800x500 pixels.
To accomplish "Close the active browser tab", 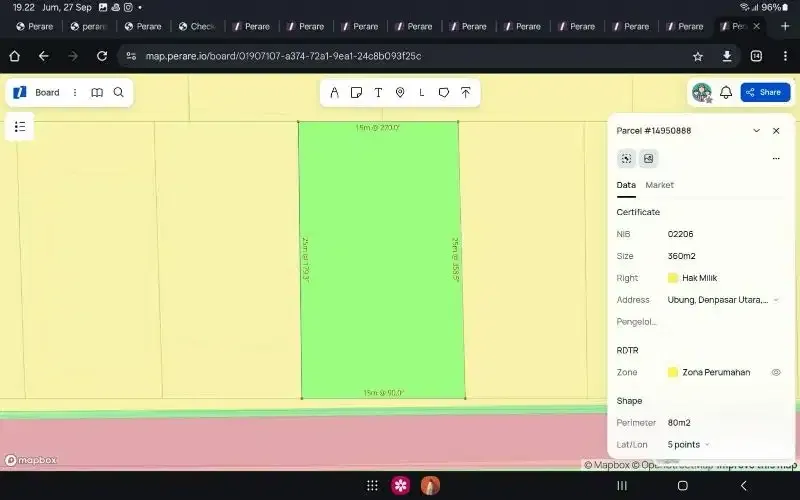I will [757, 26].
